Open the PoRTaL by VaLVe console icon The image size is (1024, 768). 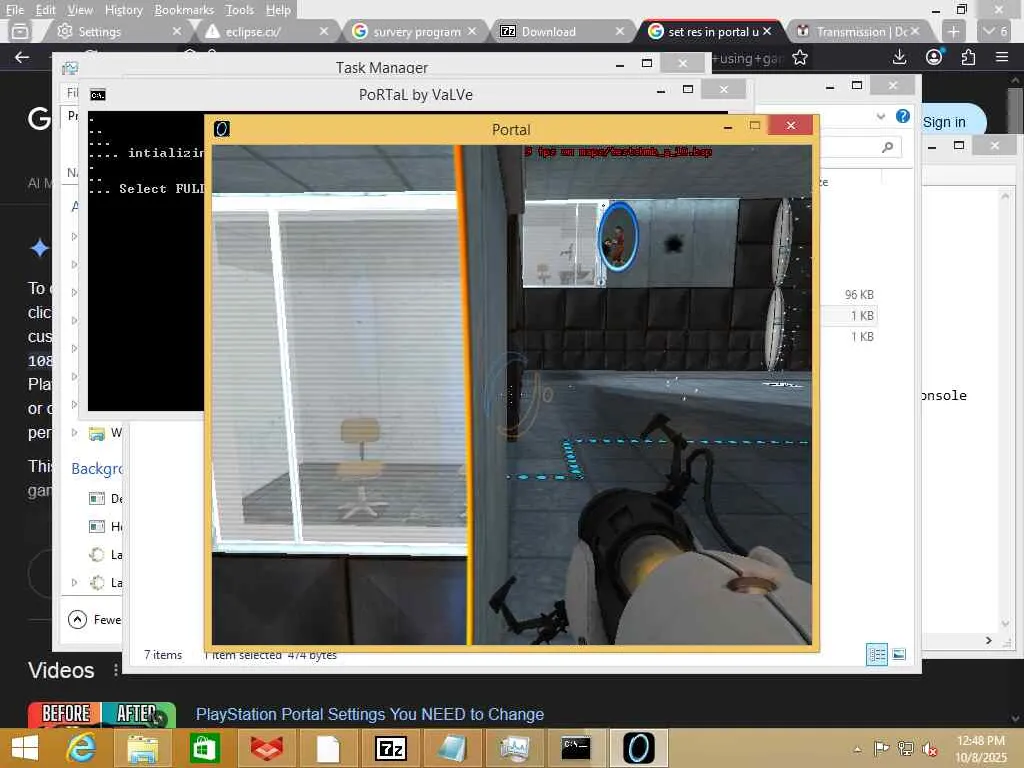point(98,95)
